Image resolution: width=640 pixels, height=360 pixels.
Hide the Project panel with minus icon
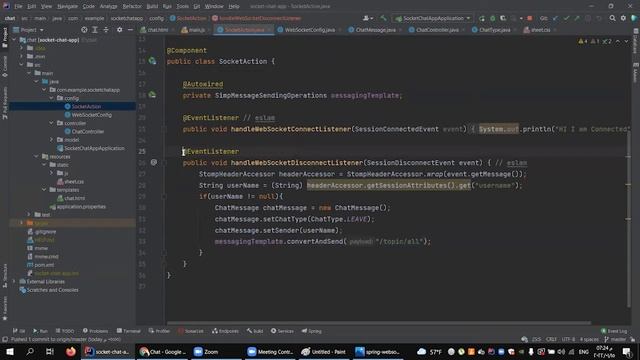click(x=130, y=30)
